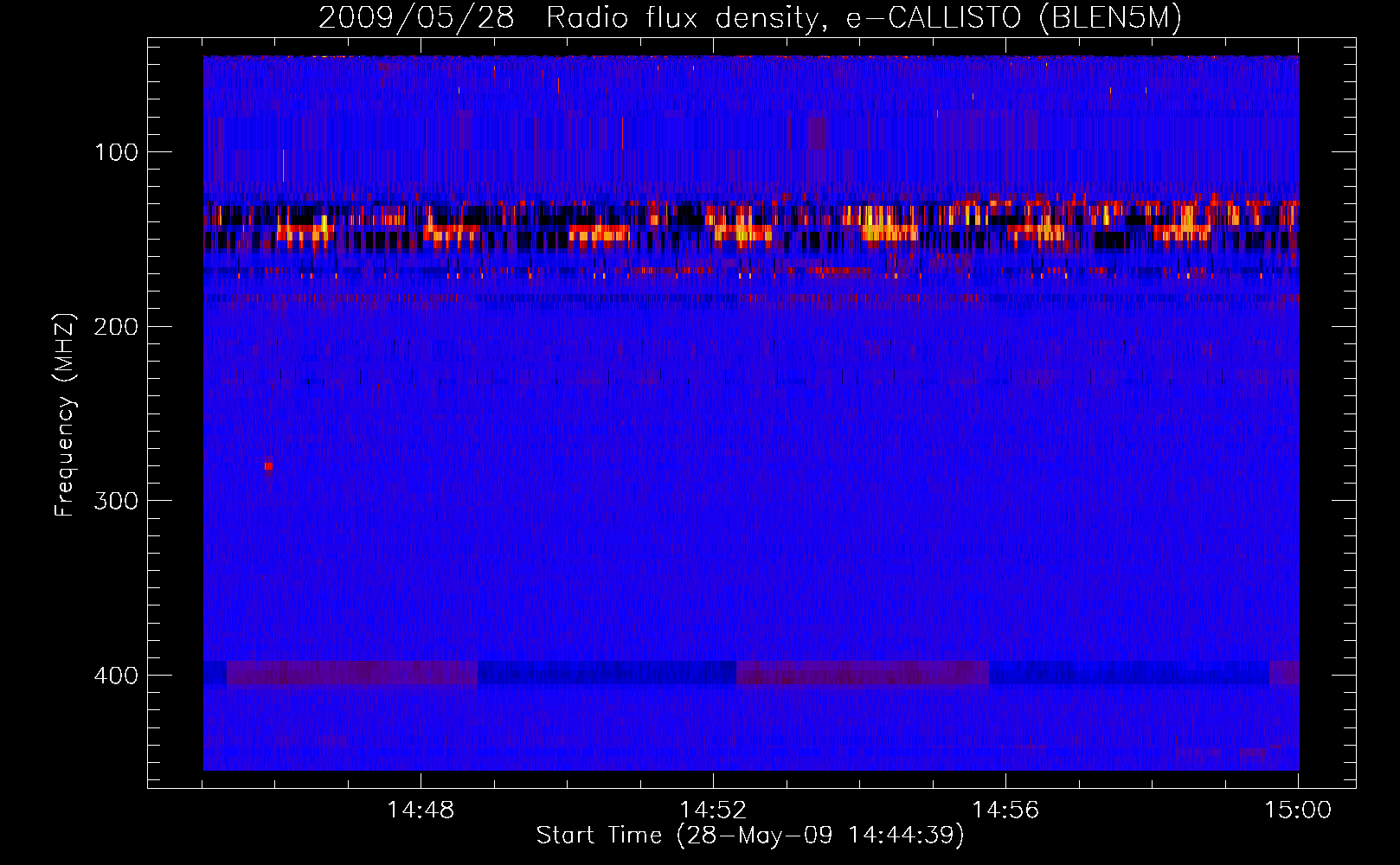The height and width of the screenshot is (865, 1400).
Task: Click the time tick label "14:52"
Action: [713, 811]
